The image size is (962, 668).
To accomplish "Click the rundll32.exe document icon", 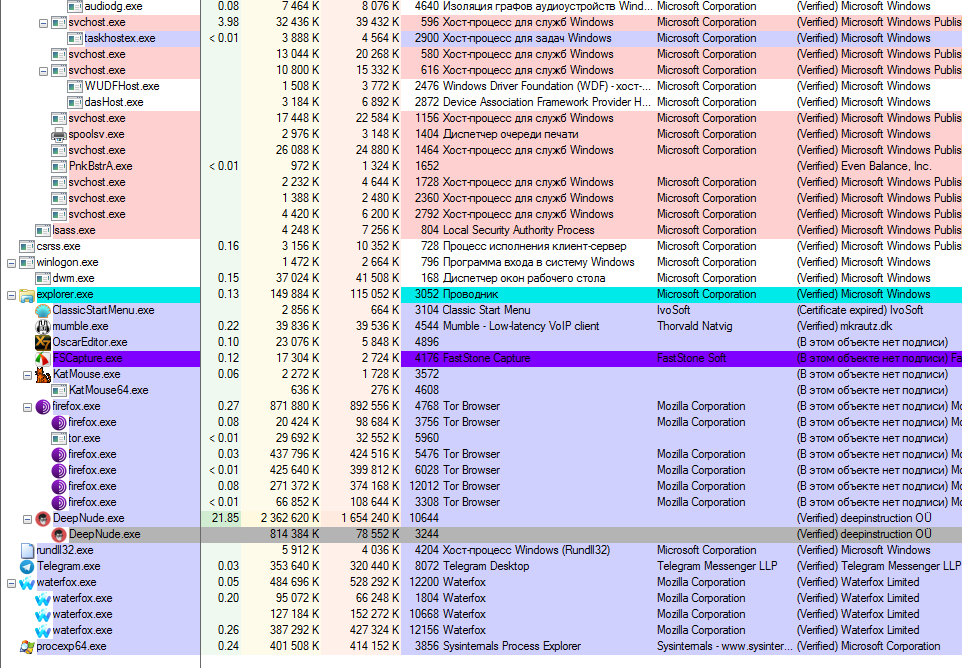I will point(27,550).
